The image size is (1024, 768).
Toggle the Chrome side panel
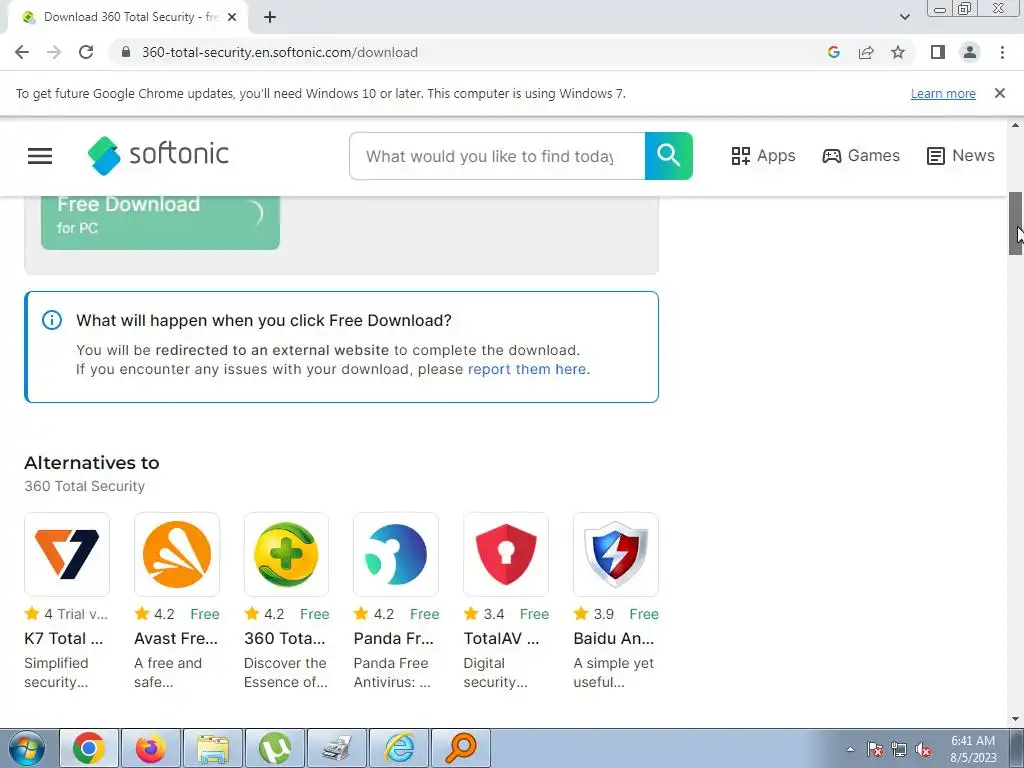point(938,52)
